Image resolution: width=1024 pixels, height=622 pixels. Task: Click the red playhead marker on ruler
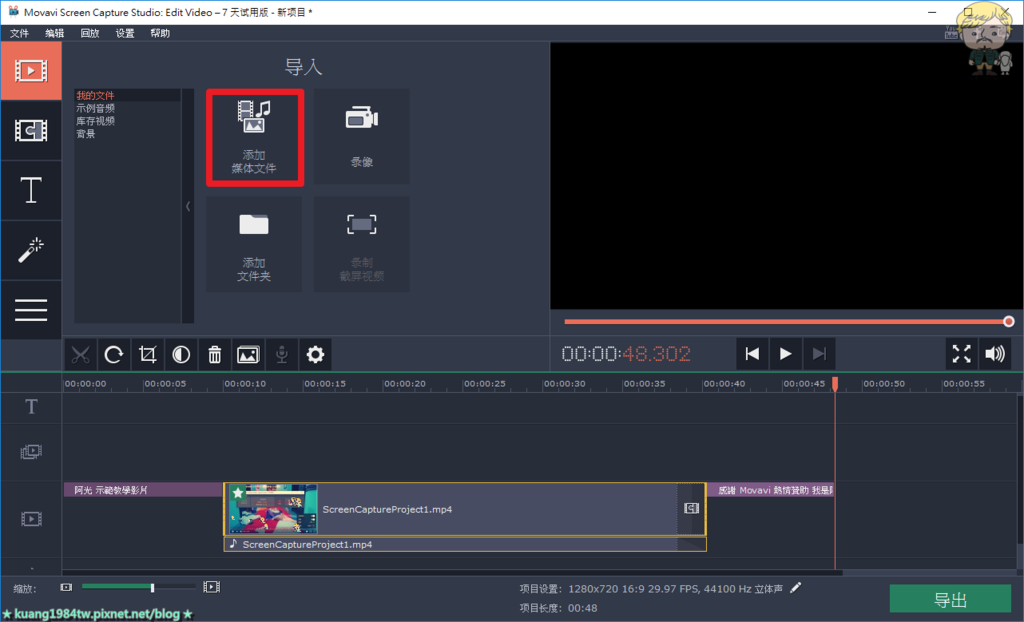click(835, 383)
